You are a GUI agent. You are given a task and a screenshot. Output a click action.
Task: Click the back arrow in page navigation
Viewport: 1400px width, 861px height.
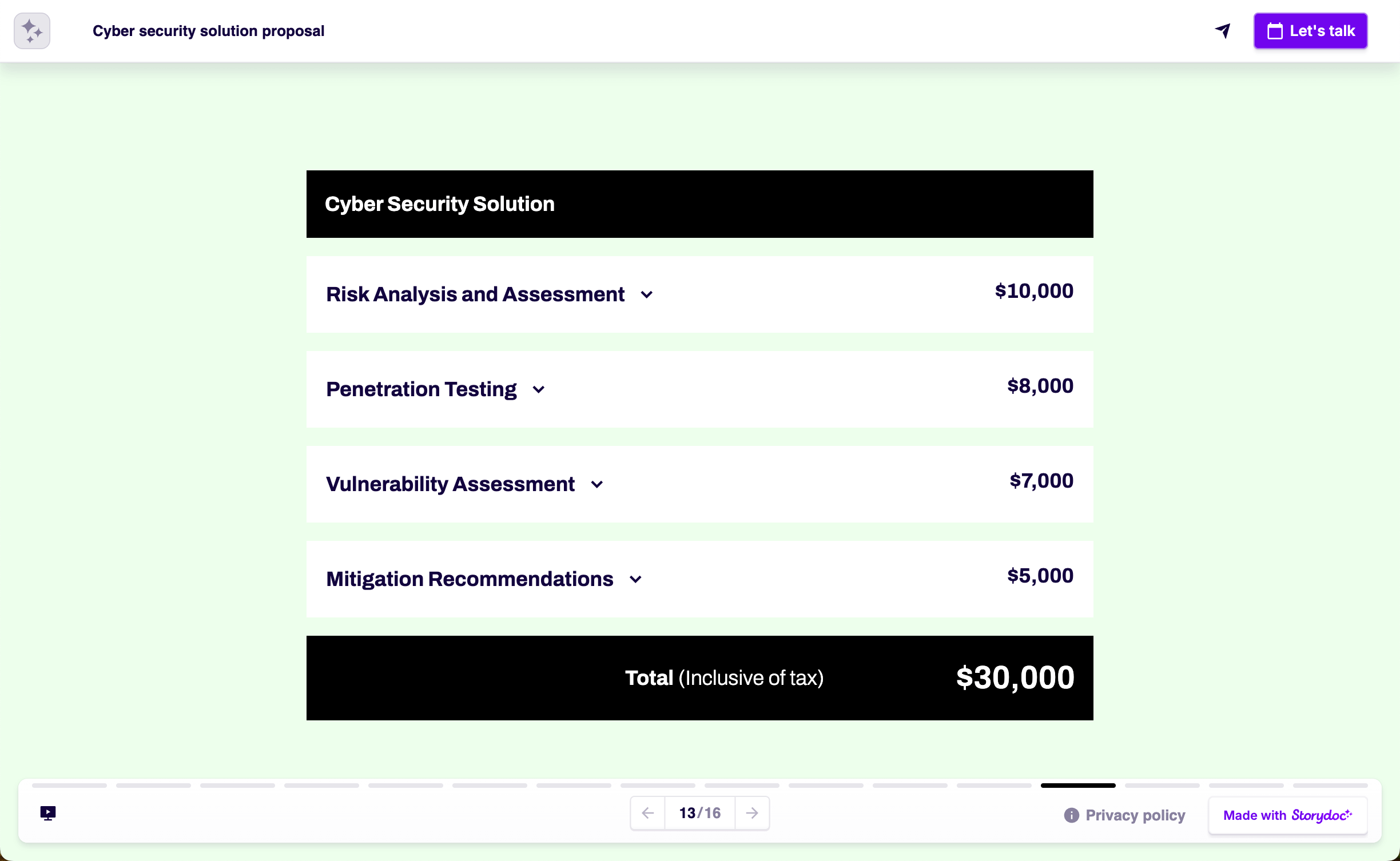click(x=647, y=812)
